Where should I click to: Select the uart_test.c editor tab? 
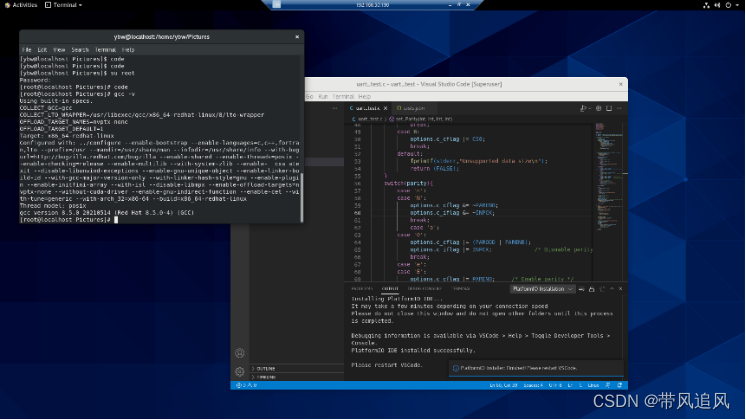tap(368, 108)
